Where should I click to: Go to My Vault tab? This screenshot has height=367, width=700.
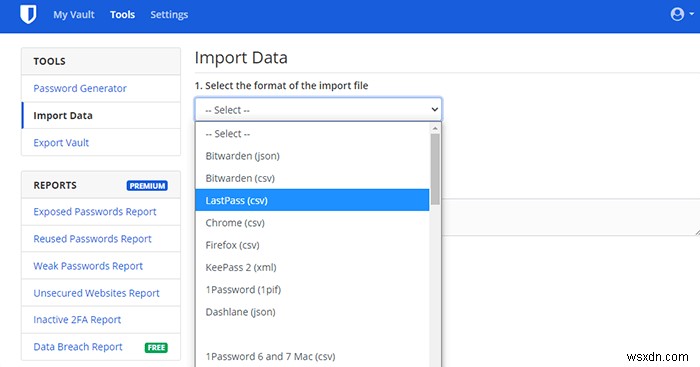coord(74,15)
